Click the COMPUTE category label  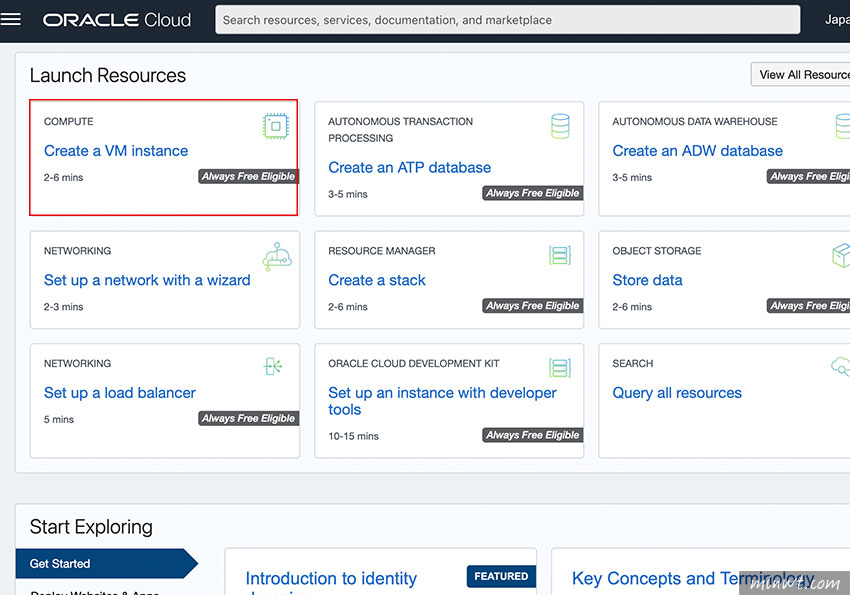click(68, 122)
